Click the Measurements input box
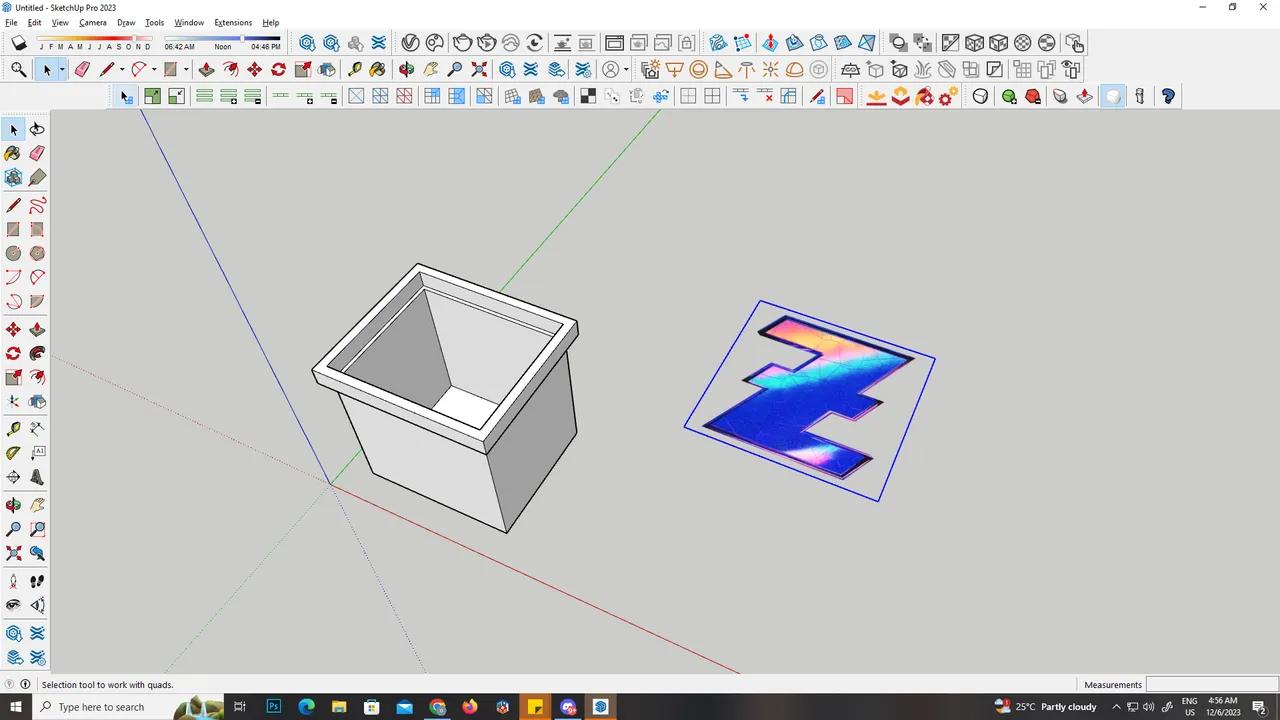The height and width of the screenshot is (720, 1280). [x=1212, y=685]
